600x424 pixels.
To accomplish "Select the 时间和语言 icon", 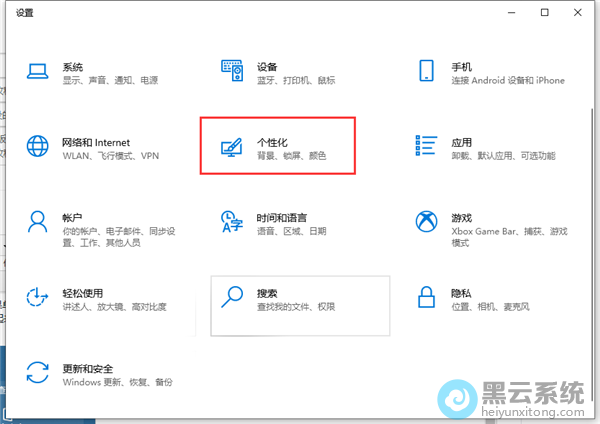I will coord(233,221).
